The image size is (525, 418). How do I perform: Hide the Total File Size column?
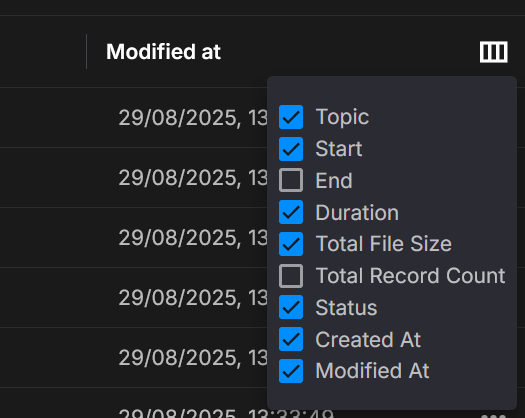pos(291,244)
